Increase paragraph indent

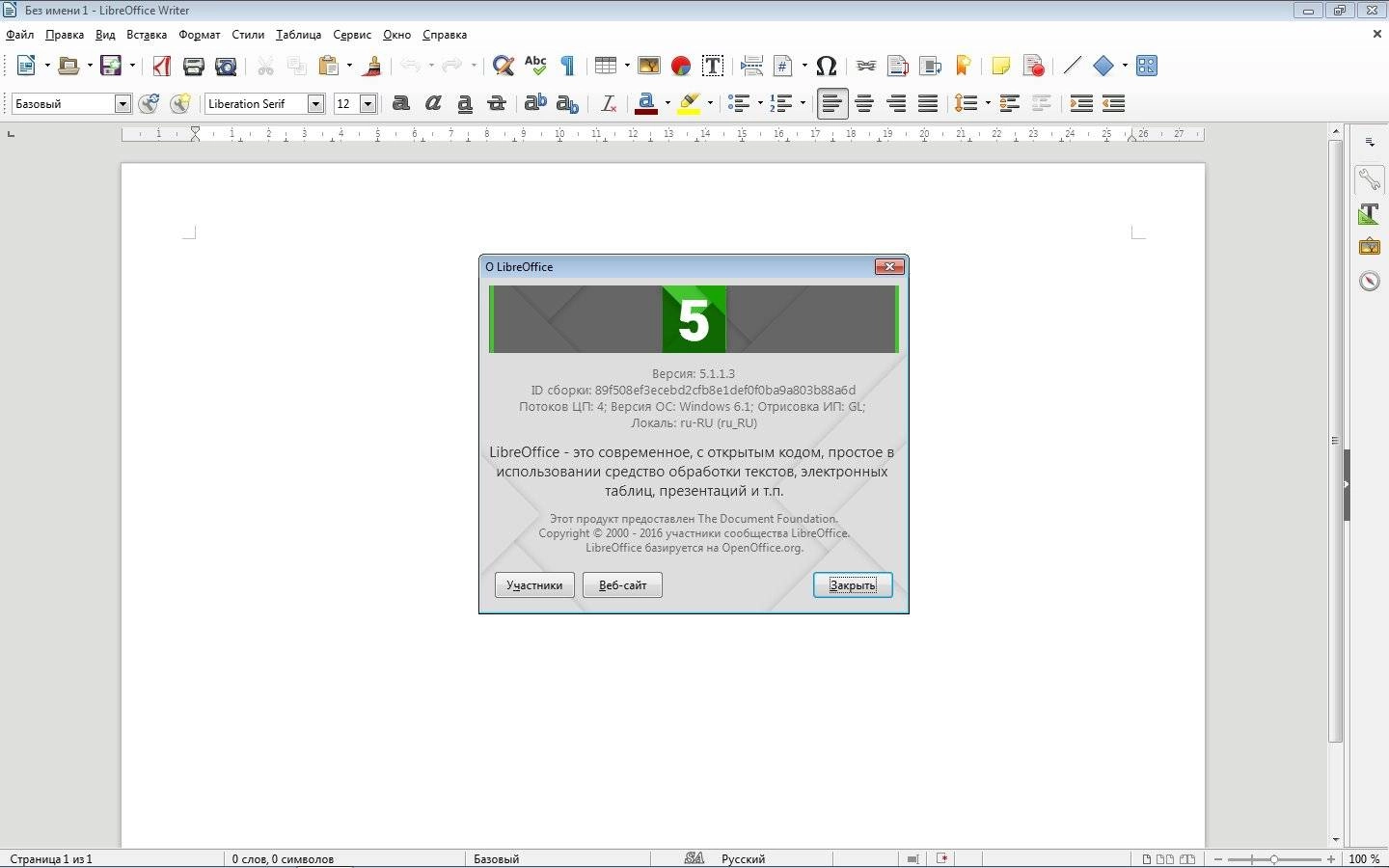click(x=1081, y=103)
